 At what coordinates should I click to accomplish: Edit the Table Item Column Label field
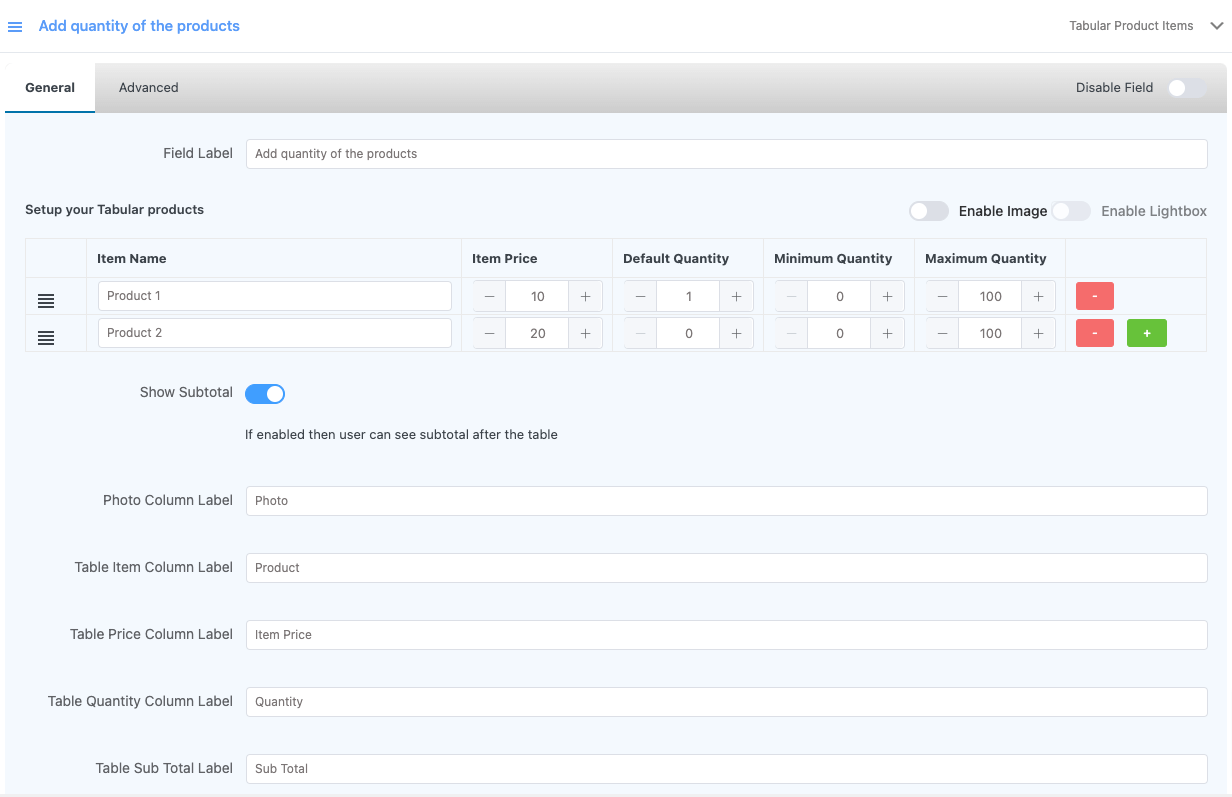click(727, 568)
